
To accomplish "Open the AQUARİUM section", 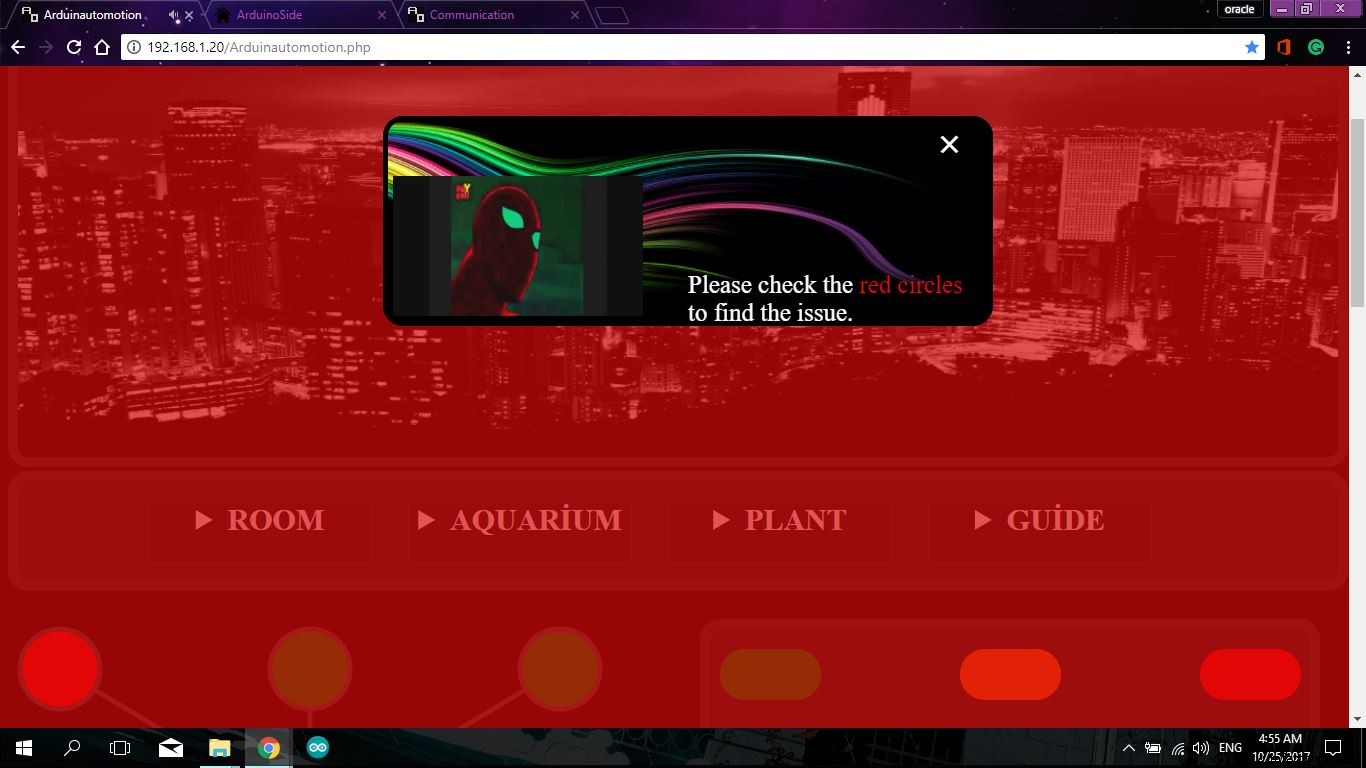I will (520, 520).
